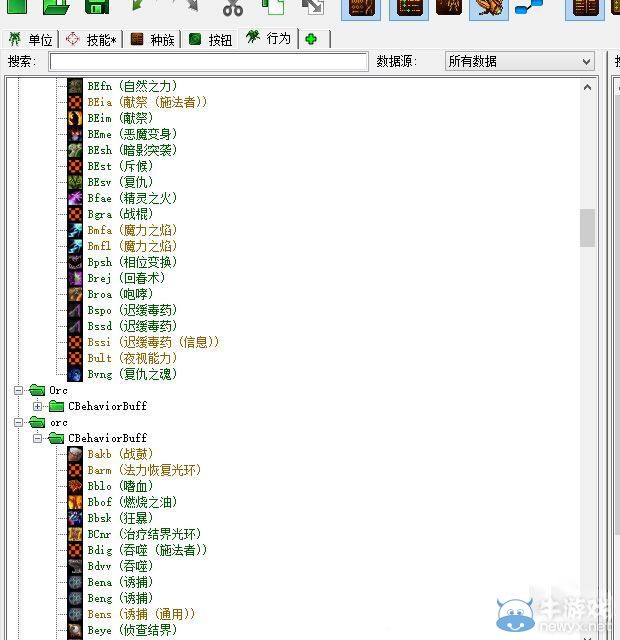This screenshot has height=640, width=620.
Task: Switch to the 单位 tab
Action: click(31, 40)
